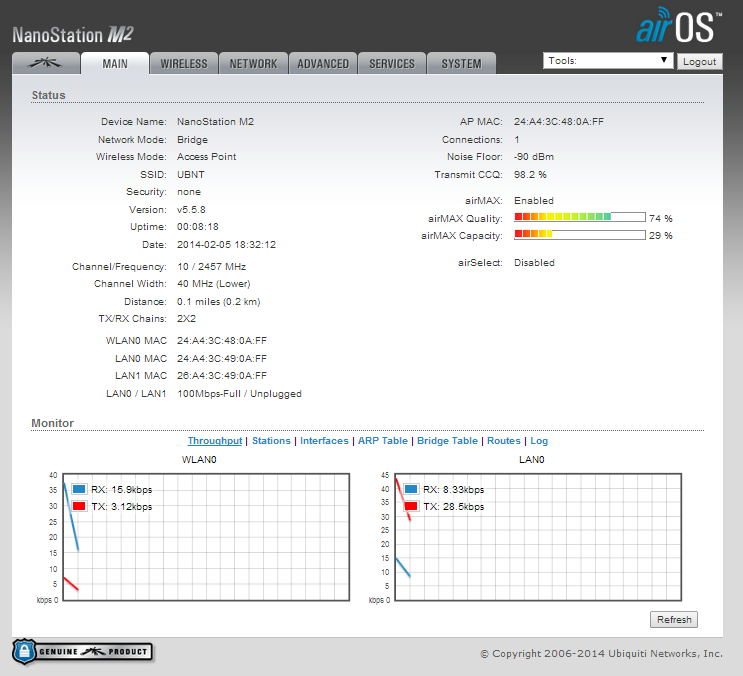Click the Ubiquiti copyright notice
This screenshot has width=743, height=676.
click(601, 654)
